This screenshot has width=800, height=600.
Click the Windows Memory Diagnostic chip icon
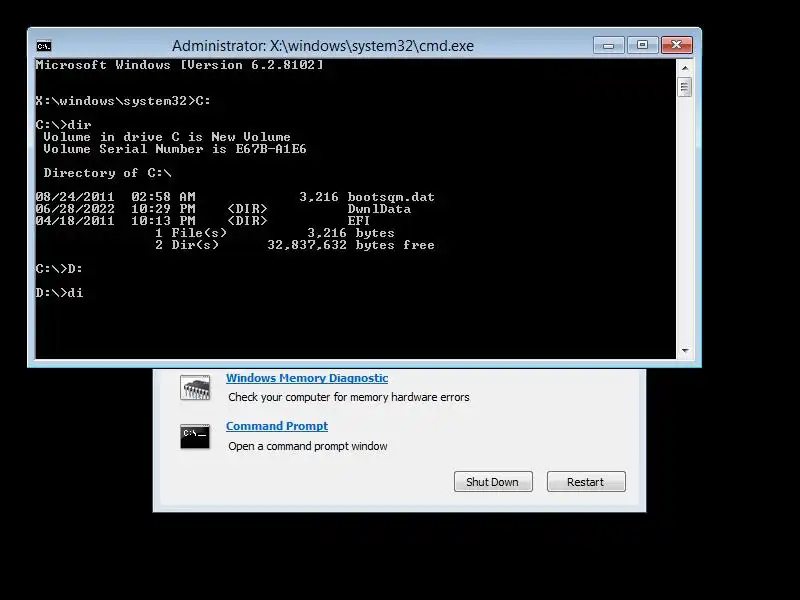195,388
